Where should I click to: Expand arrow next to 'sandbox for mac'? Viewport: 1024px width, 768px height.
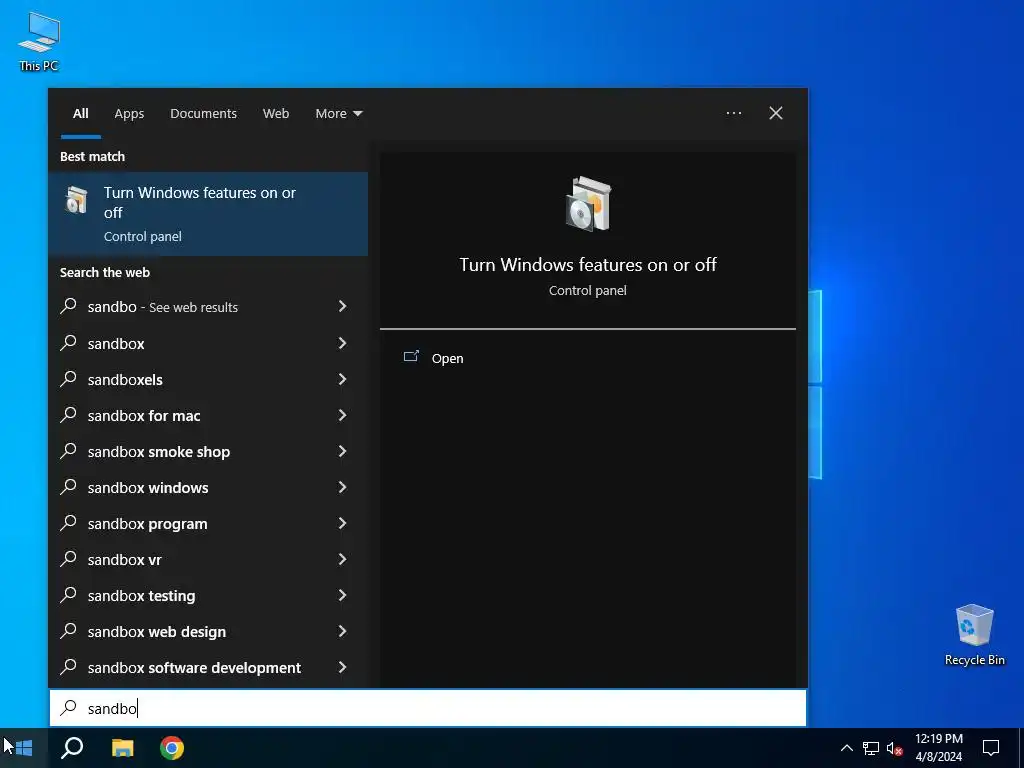point(342,415)
